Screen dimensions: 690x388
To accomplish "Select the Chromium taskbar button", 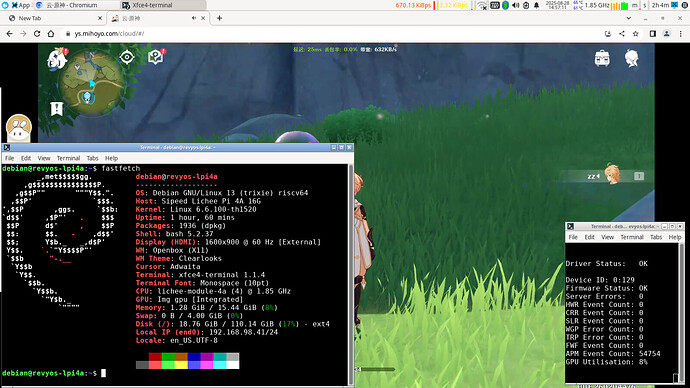I will pos(76,5).
